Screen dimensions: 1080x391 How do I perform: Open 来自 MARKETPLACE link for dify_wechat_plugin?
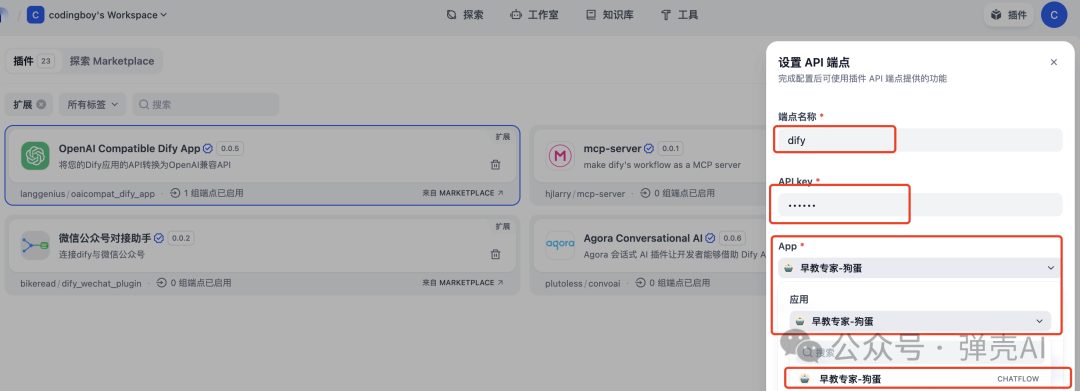tap(462, 282)
